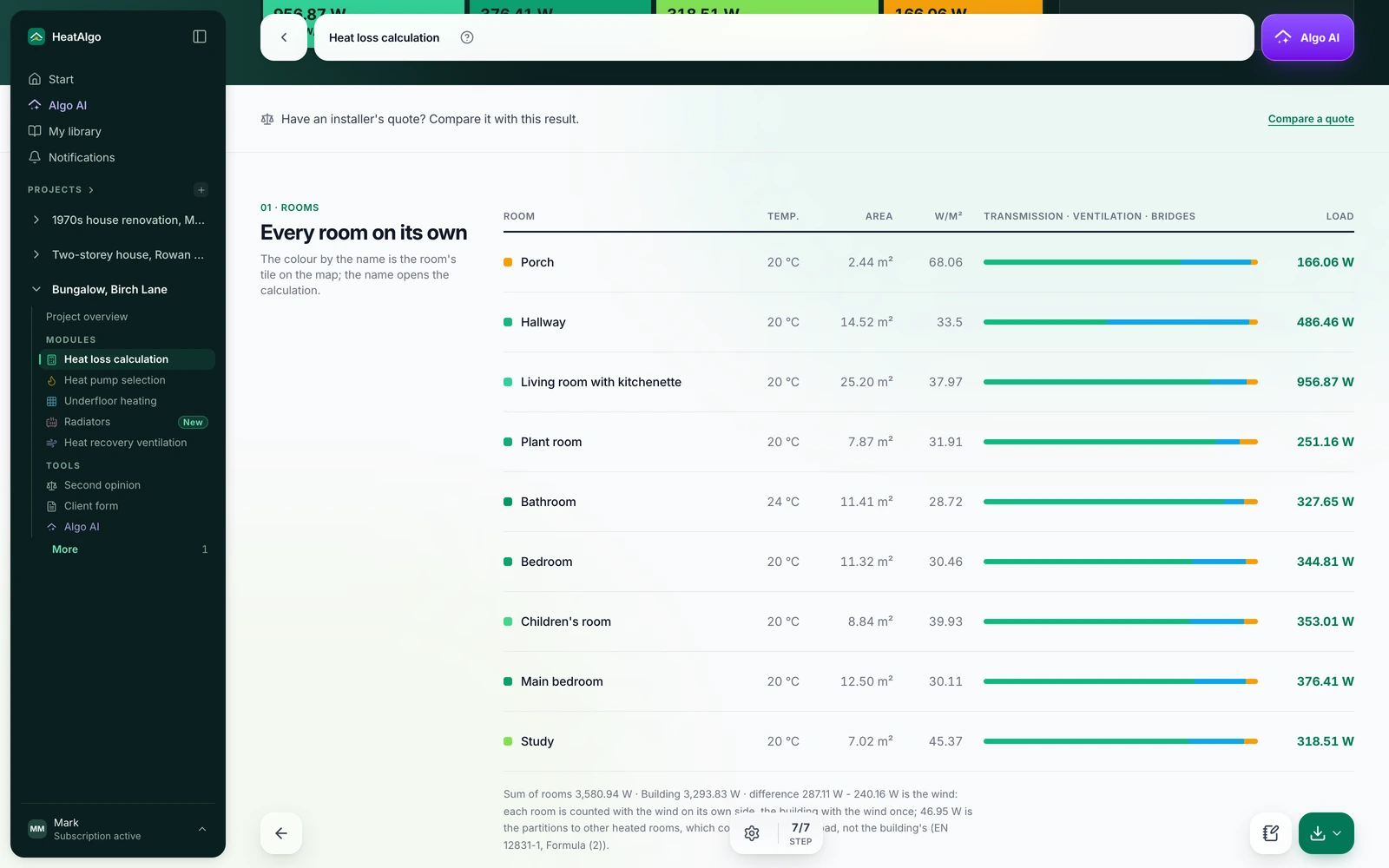Open the help icon beside Heat loss calculation
1389x868 pixels.
coord(467,37)
